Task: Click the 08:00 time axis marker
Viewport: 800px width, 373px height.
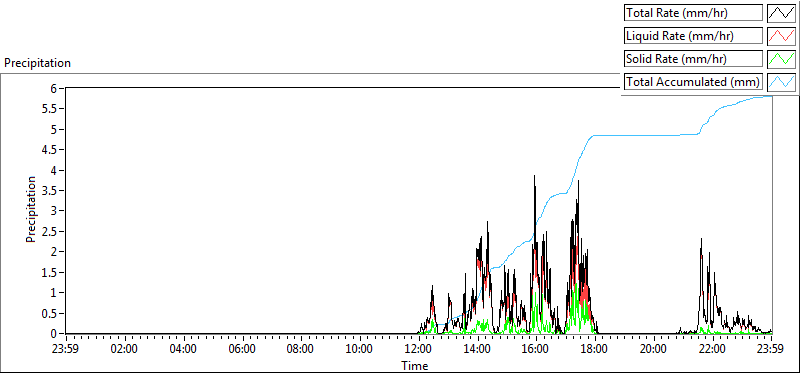Action: click(x=301, y=350)
